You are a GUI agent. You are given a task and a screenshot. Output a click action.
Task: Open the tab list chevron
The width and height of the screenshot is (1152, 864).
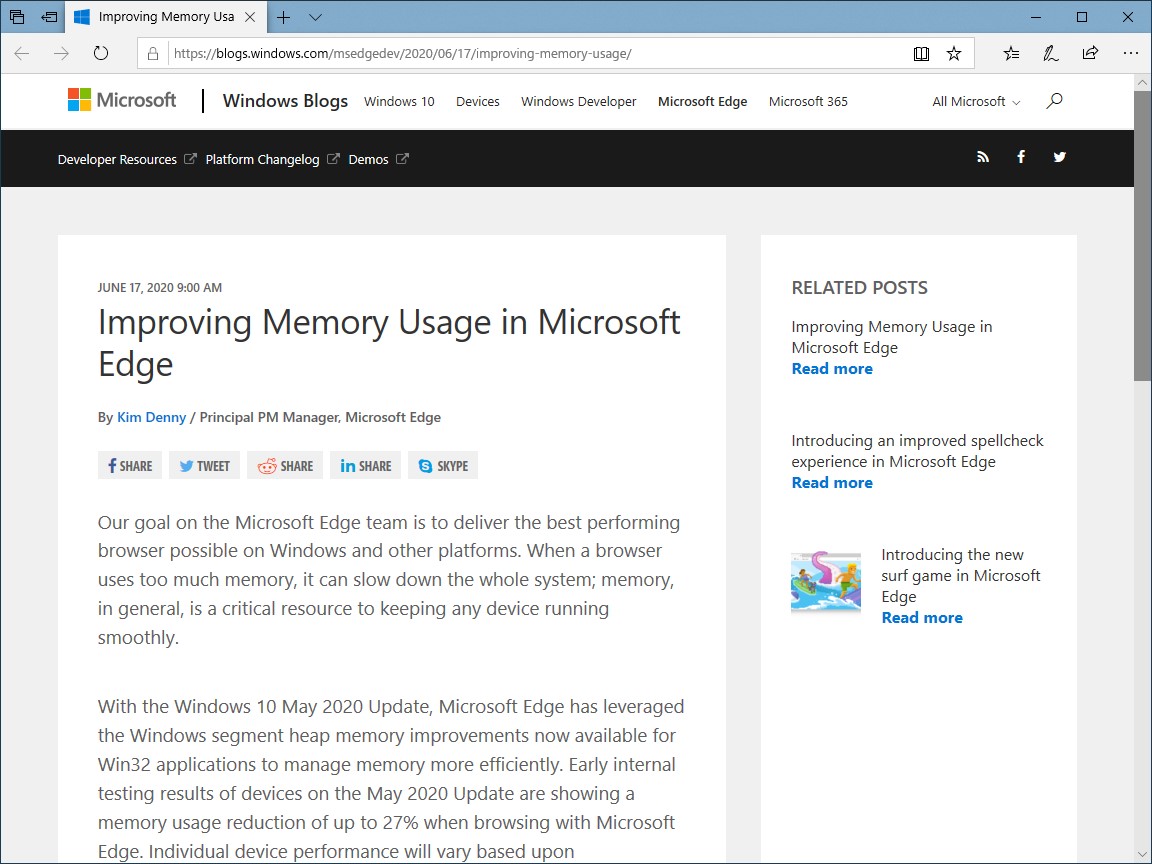316,17
